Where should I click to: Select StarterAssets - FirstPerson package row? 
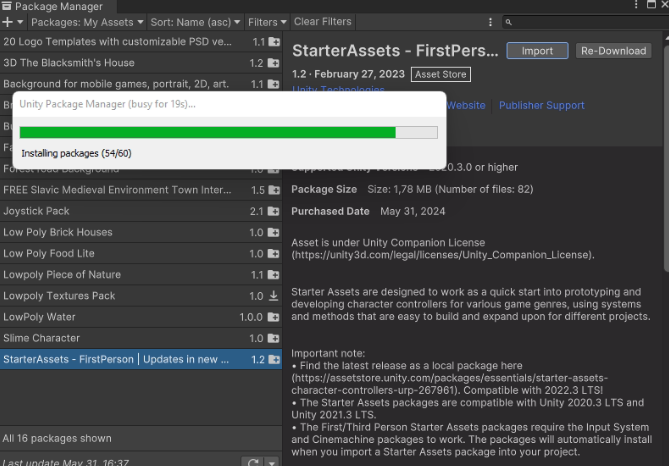[x=141, y=359]
